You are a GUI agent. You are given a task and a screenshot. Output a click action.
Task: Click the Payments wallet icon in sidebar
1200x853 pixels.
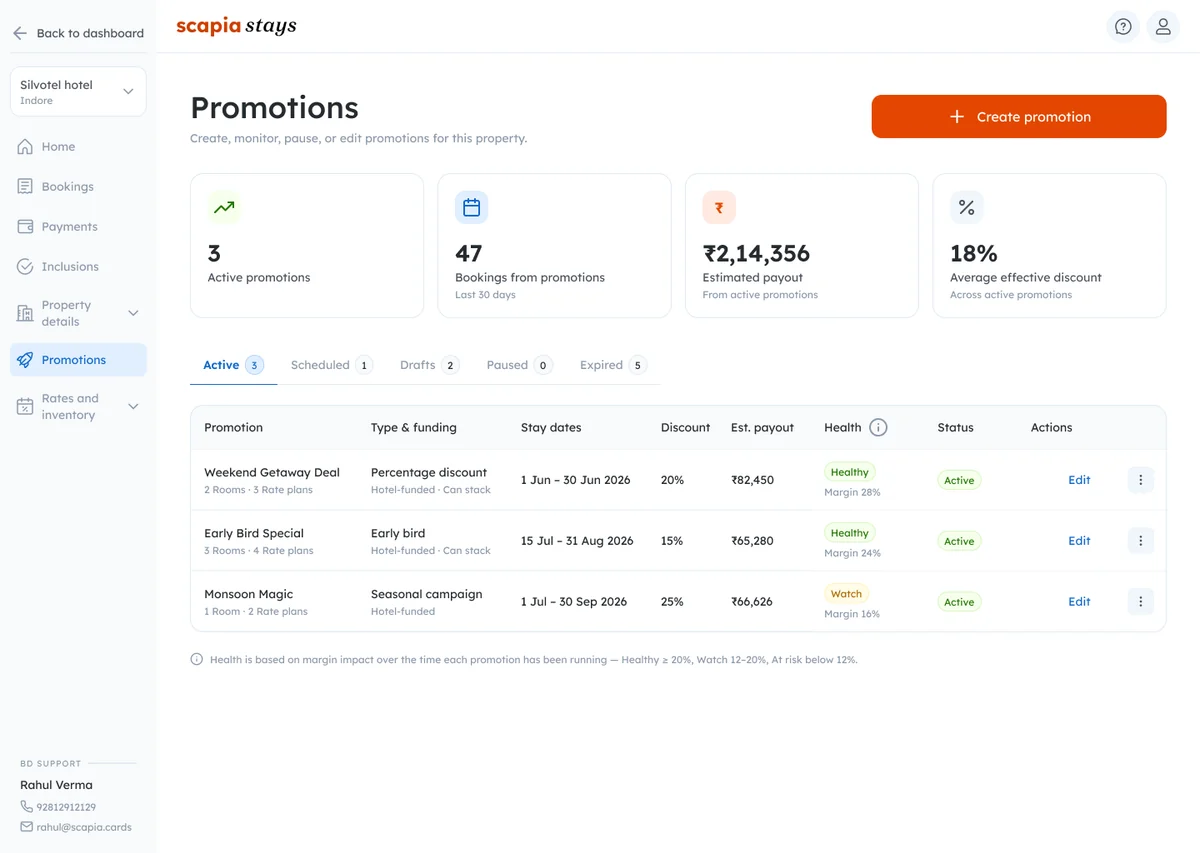click(25, 227)
